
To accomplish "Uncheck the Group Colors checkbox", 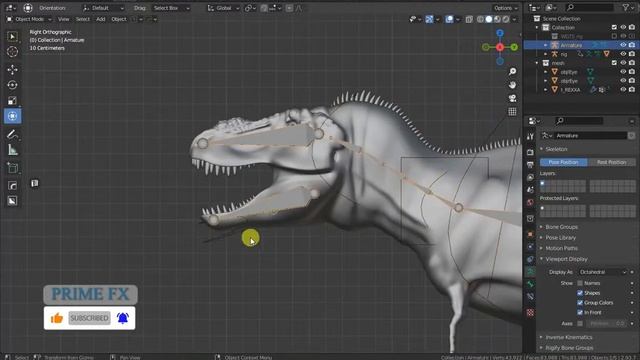I will tap(580, 302).
